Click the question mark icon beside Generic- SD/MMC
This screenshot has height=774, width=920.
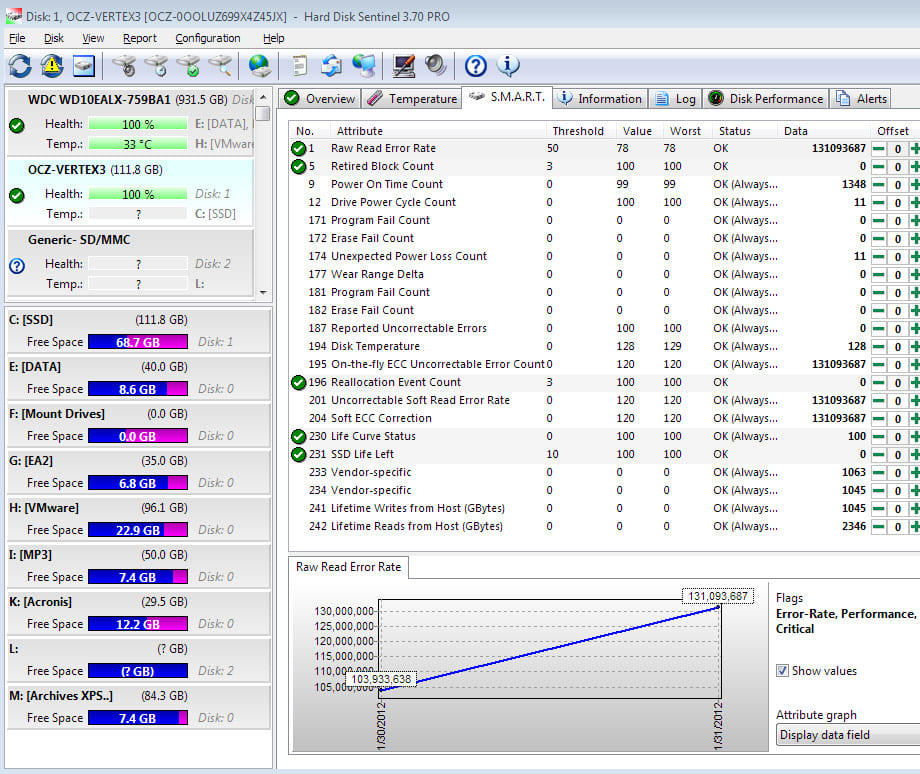pyautogui.click(x=17, y=266)
